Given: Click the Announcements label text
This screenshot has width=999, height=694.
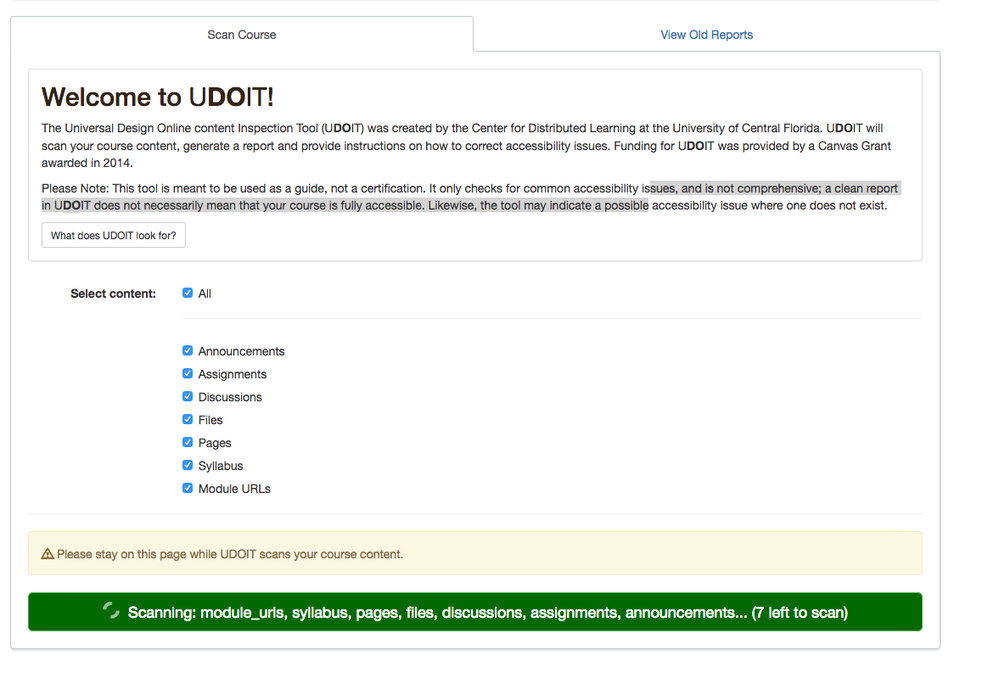Looking at the screenshot, I should pyautogui.click(x=241, y=351).
